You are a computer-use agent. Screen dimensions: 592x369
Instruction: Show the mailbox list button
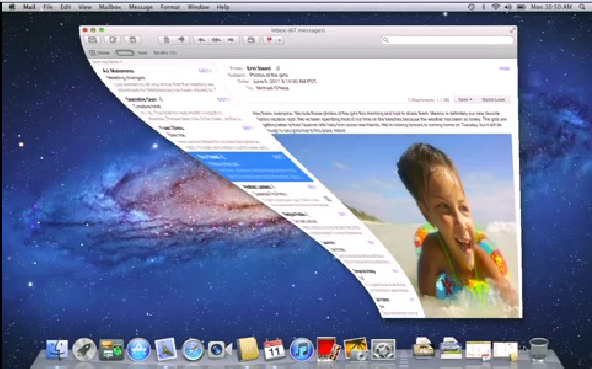[100, 53]
